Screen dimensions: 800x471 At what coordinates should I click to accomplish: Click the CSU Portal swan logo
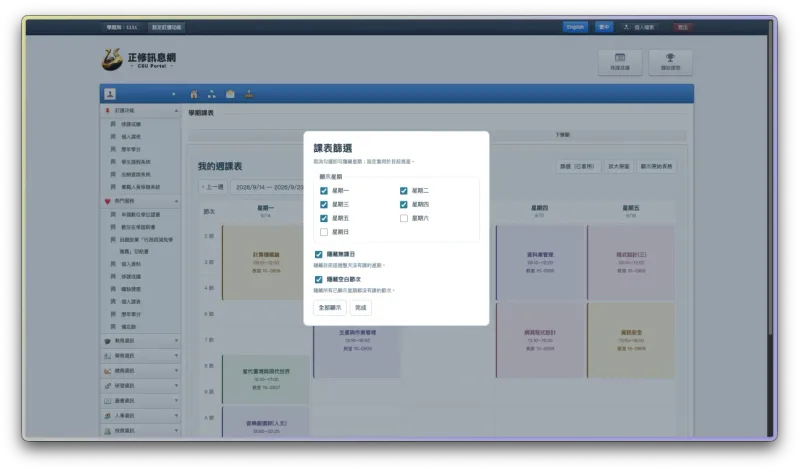112,60
